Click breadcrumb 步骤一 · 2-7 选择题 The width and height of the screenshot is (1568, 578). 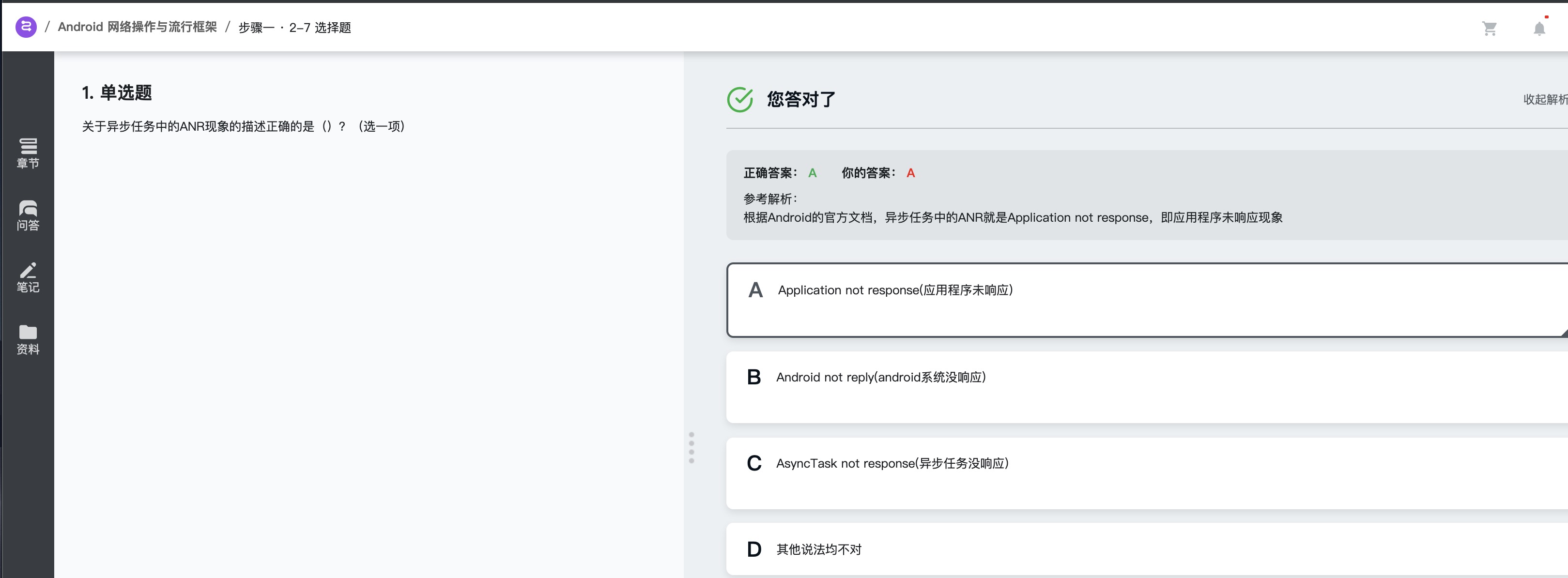[x=294, y=28]
